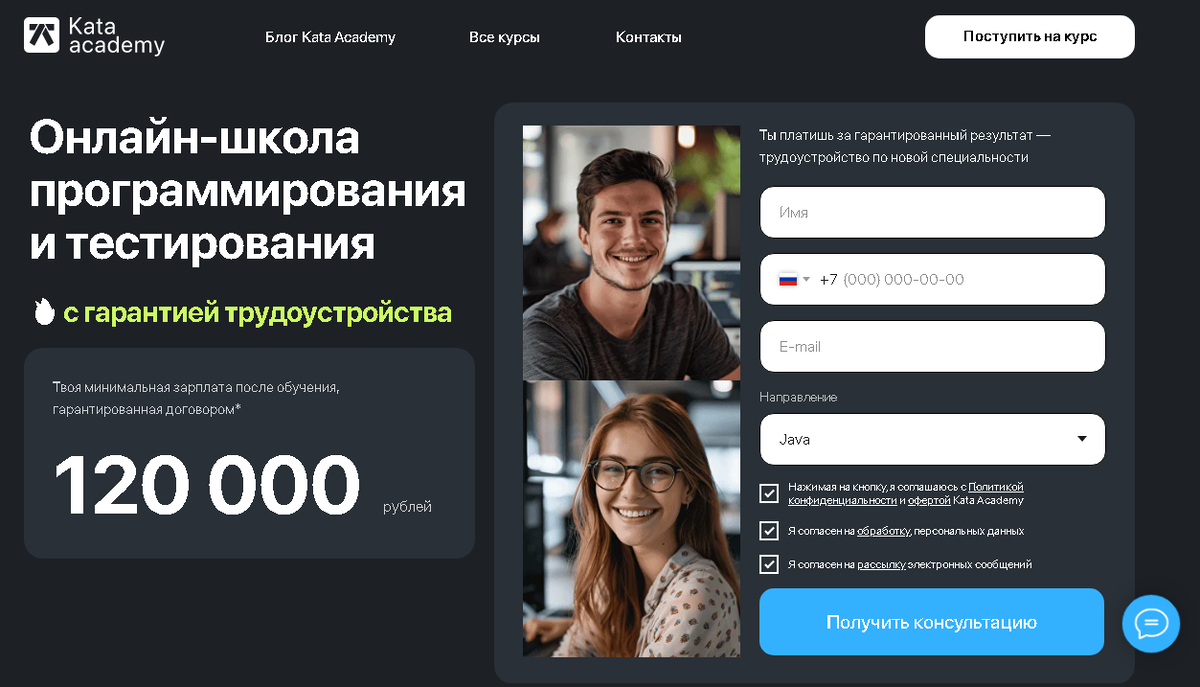Open the офертой link
The image size is (1200, 687).
928,500
